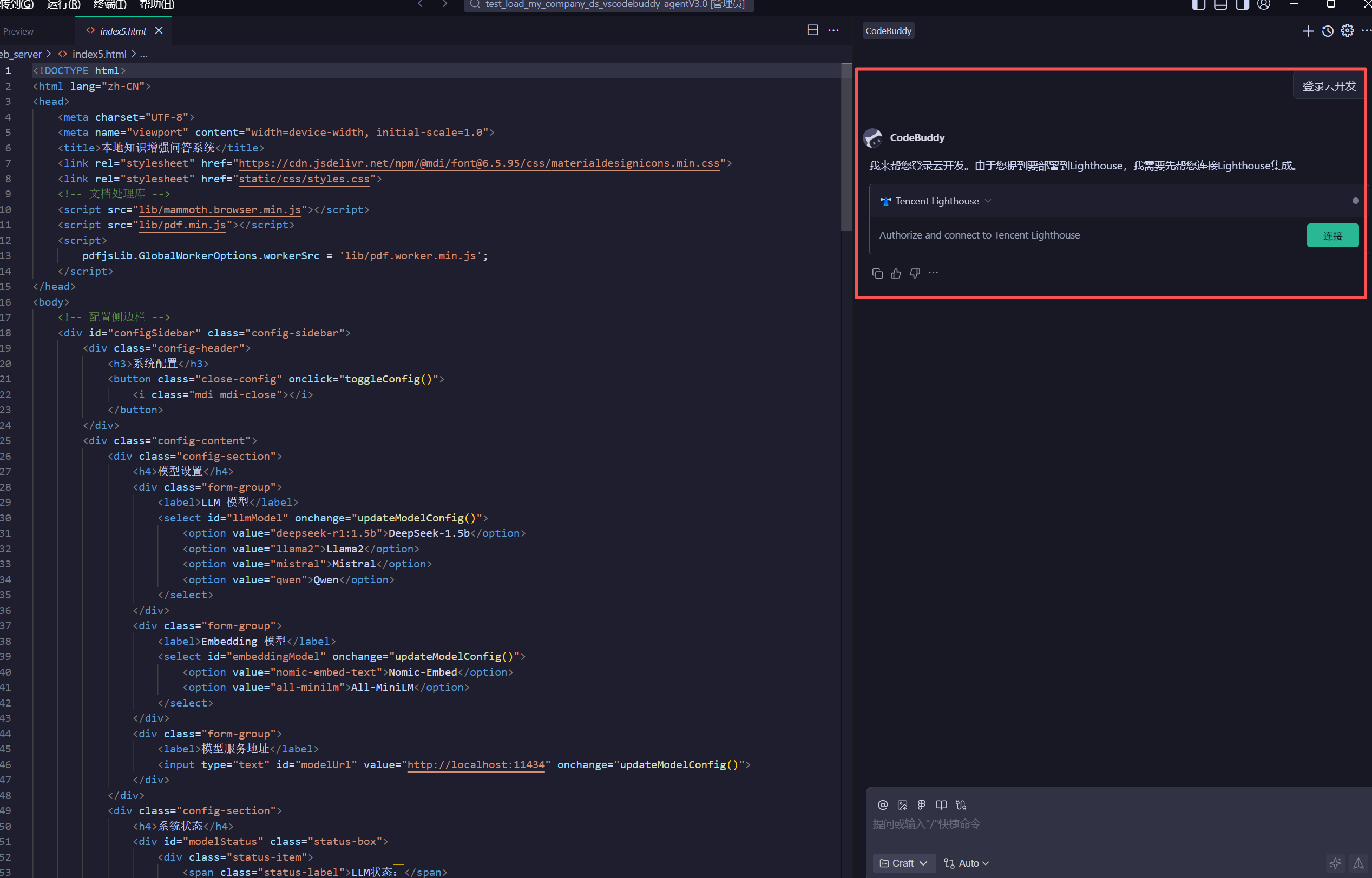Switch to the Preview tab
Screen dimensions: 1372x878
(x=18, y=31)
